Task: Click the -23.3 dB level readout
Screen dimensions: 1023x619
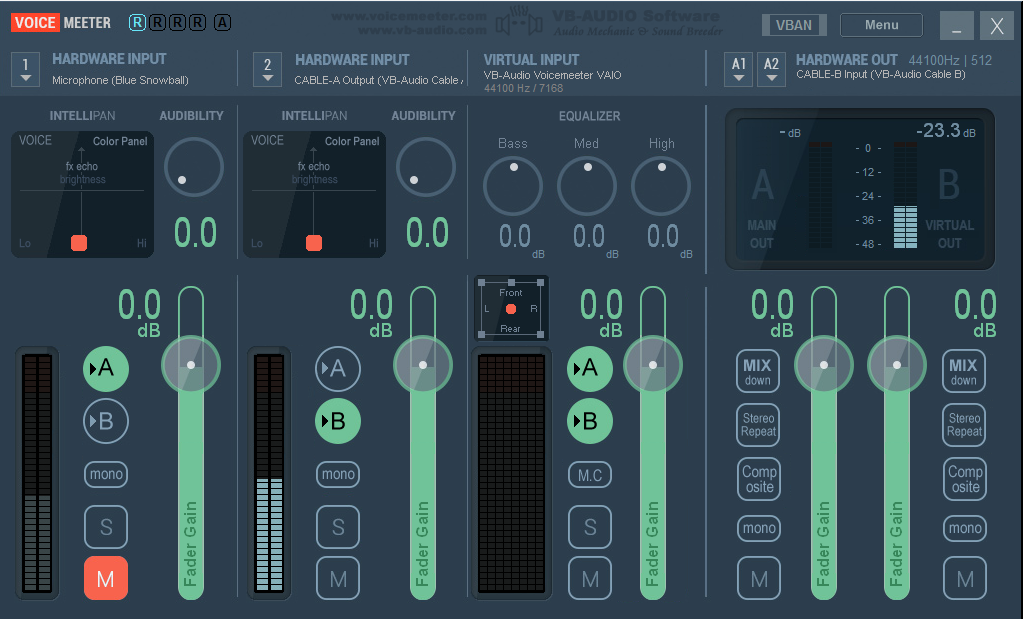Action: (945, 130)
